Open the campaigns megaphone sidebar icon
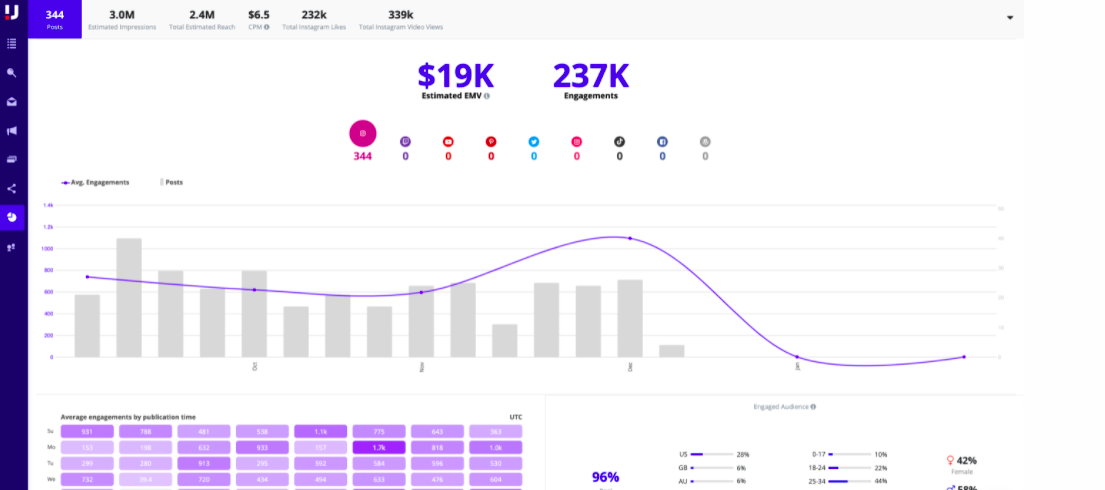This screenshot has width=1105, height=490. click(11, 130)
